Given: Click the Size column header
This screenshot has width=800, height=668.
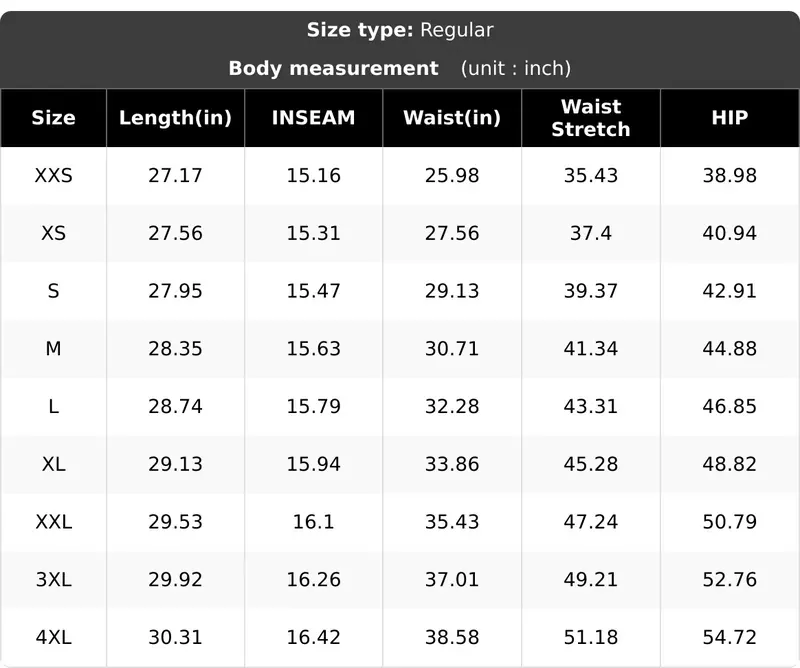Looking at the screenshot, I should pyautogui.click(x=54, y=118).
